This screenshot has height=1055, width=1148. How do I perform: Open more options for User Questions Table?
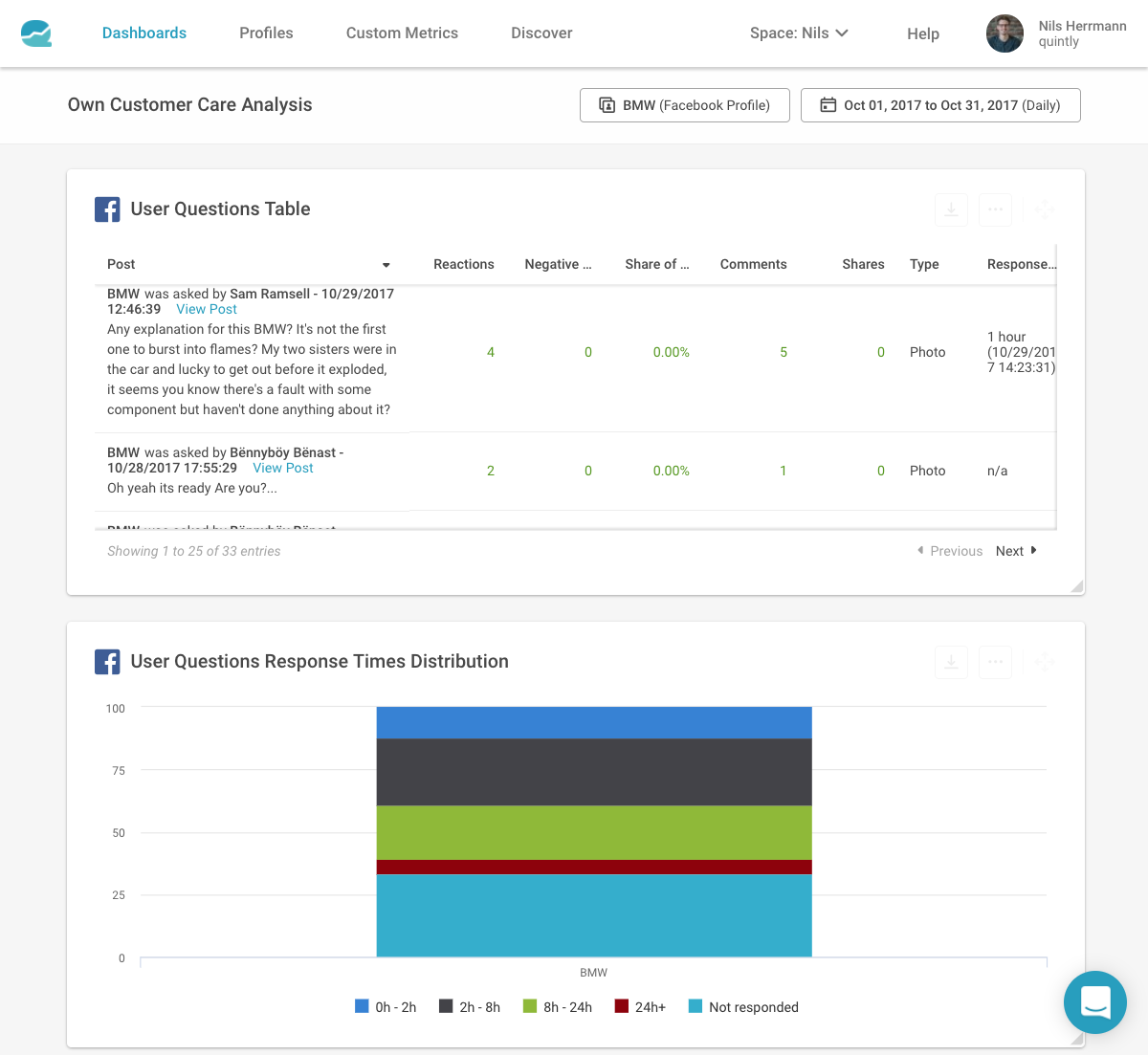[x=995, y=209]
